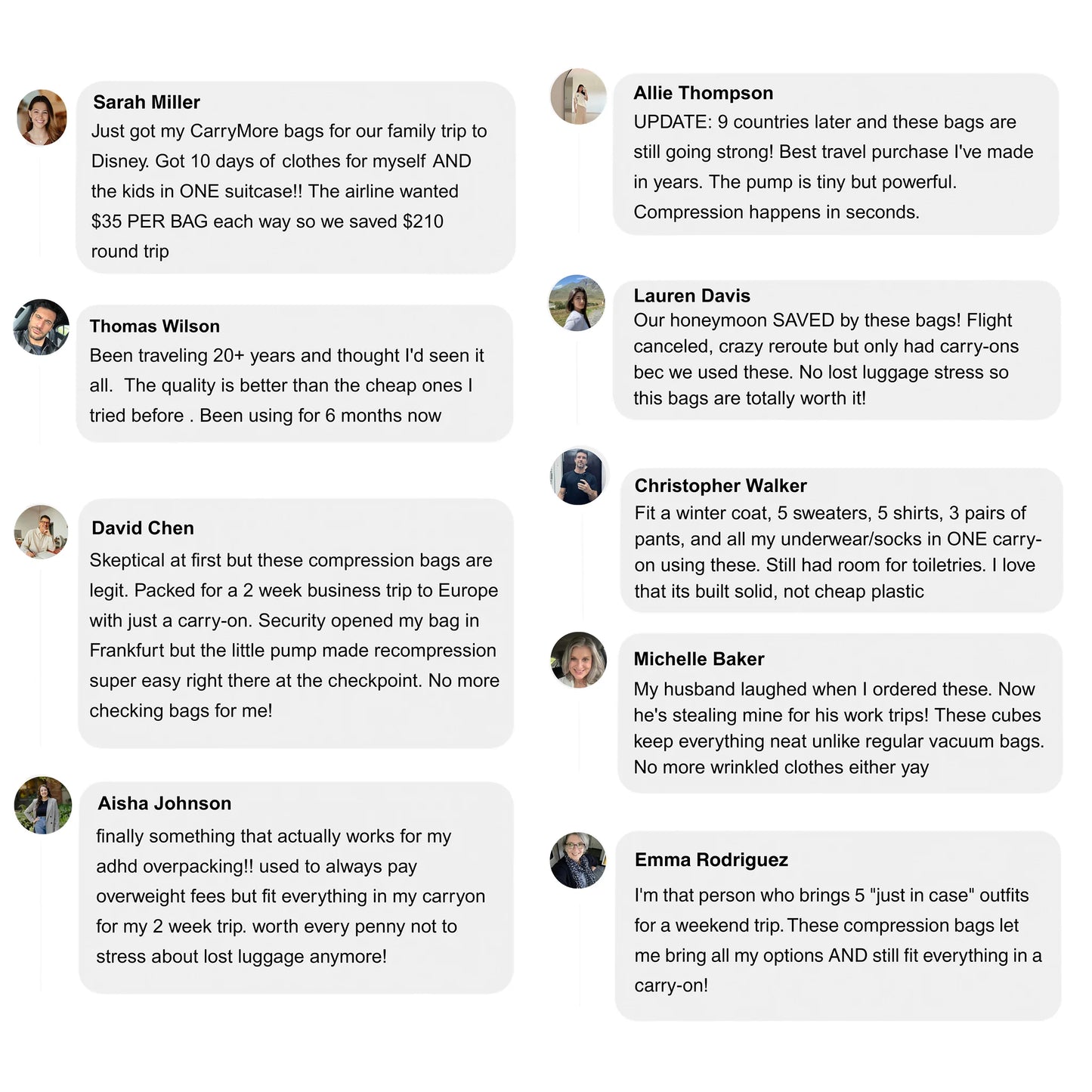The image size is (1092, 1092).
Task: Click the Christopher Walker name heading
Action: [x=721, y=485]
